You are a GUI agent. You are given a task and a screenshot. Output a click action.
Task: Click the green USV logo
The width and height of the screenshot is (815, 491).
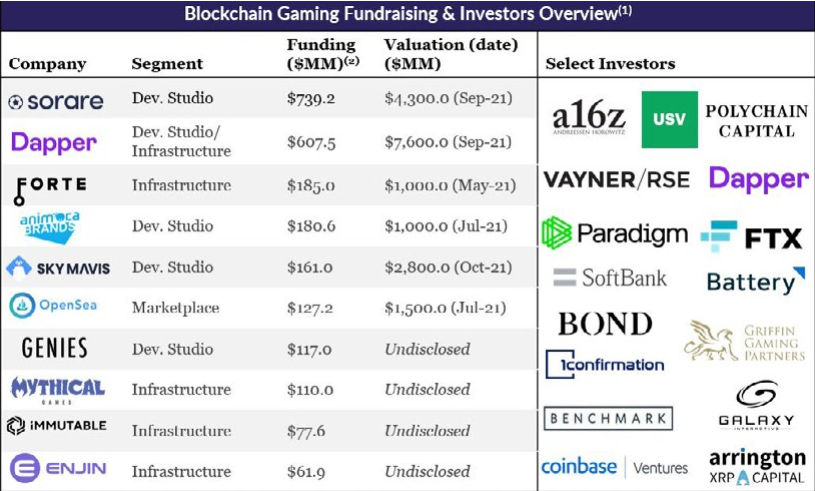click(669, 120)
